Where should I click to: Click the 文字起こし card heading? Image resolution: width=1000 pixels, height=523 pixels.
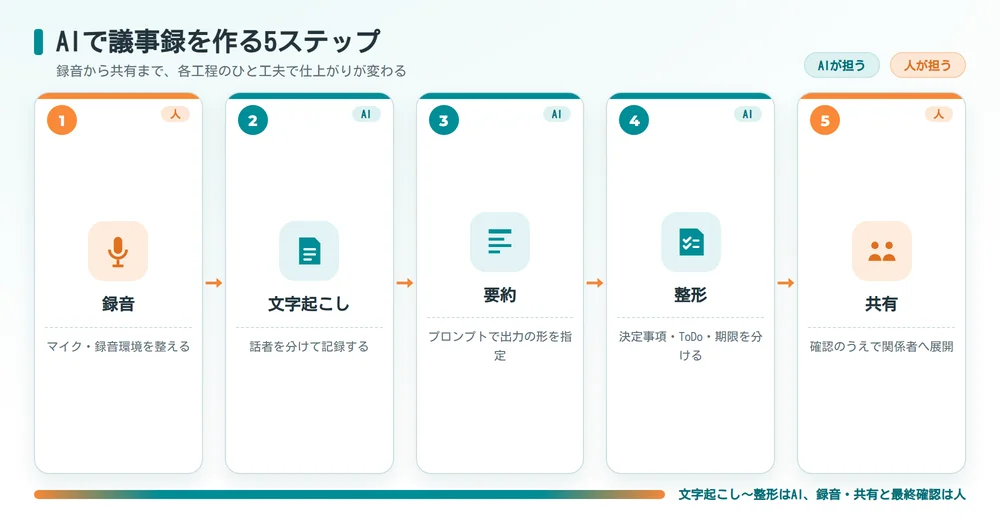tap(309, 304)
